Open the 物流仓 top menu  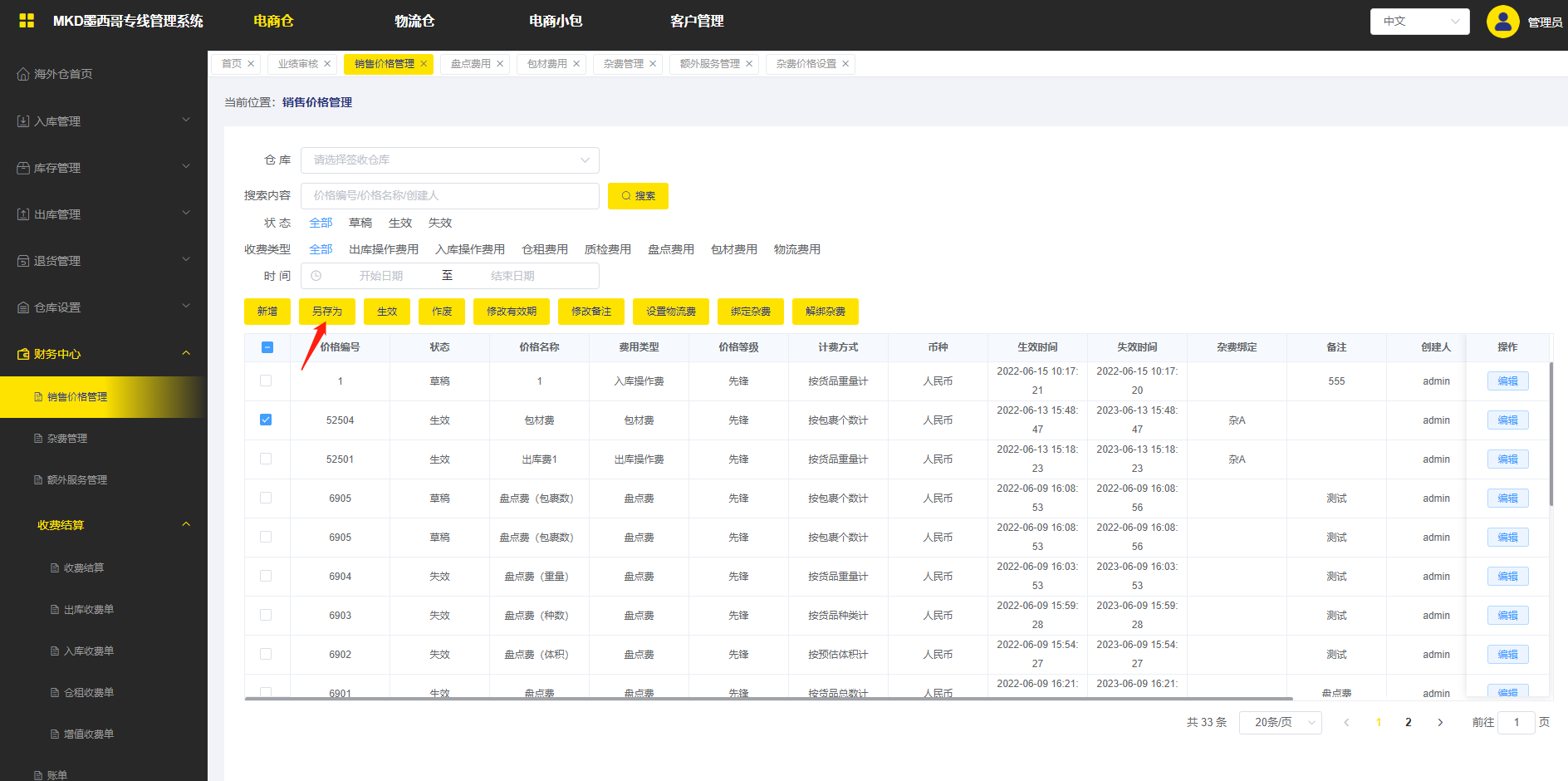point(414,21)
